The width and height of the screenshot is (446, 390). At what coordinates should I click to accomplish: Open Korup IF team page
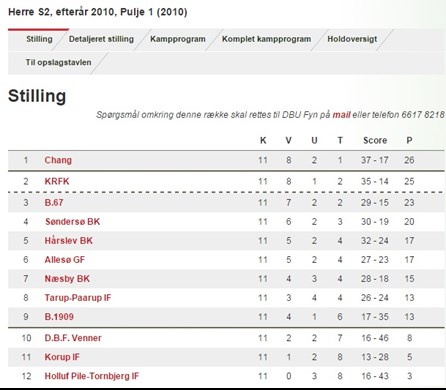click(62, 357)
